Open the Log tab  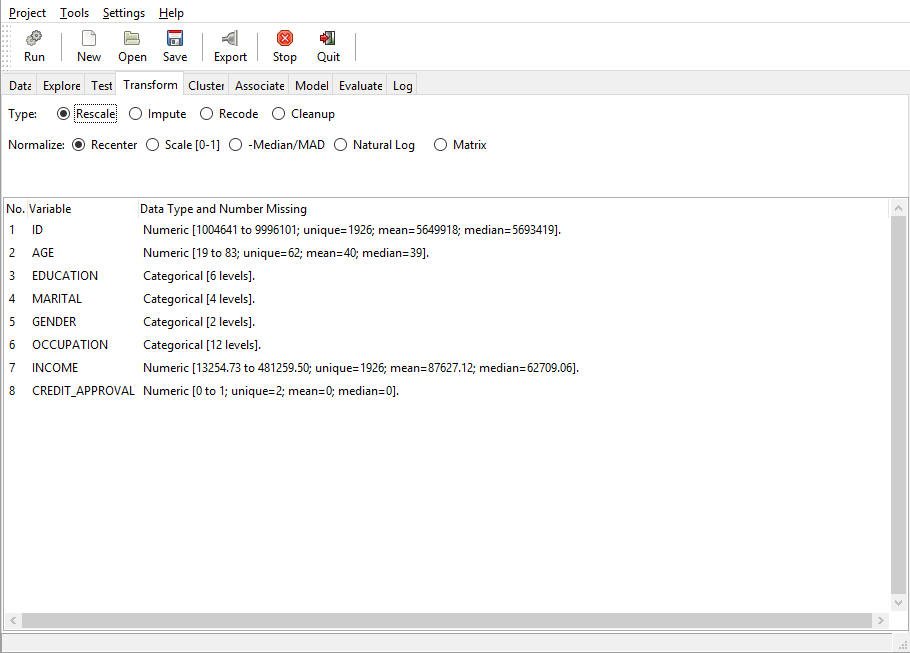point(402,86)
